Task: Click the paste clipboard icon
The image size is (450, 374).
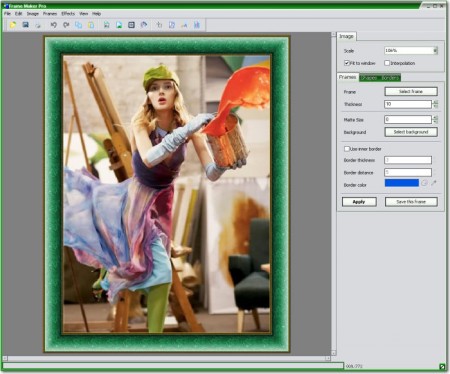Action: 91,25
